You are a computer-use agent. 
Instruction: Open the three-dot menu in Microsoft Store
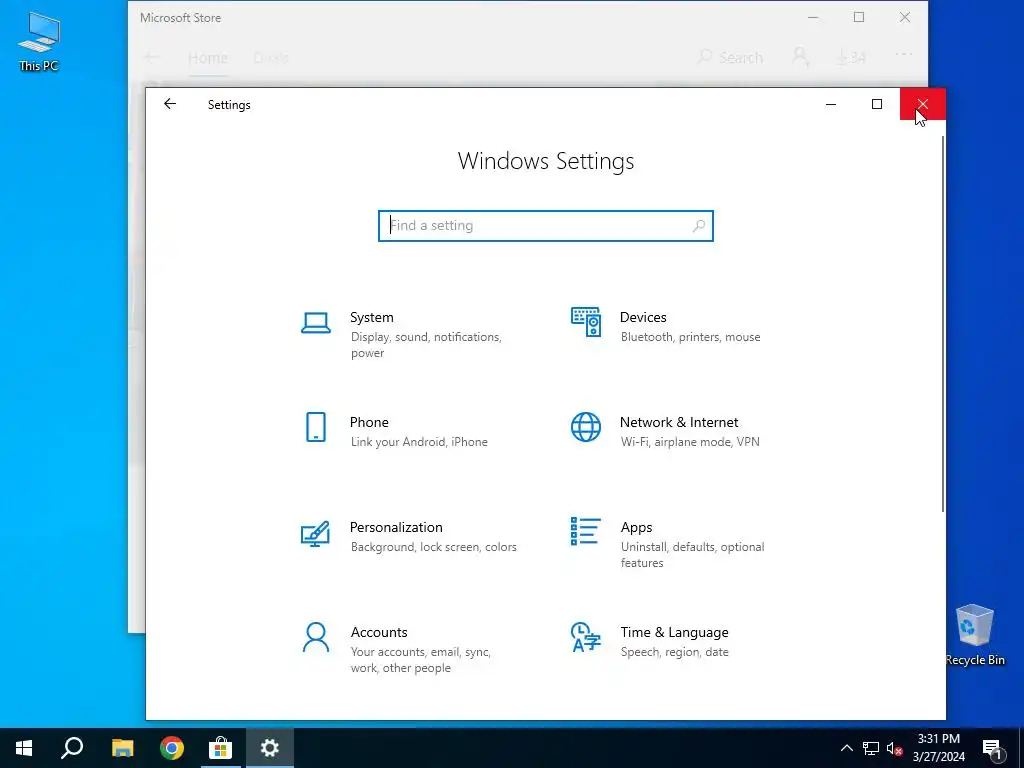(x=904, y=55)
